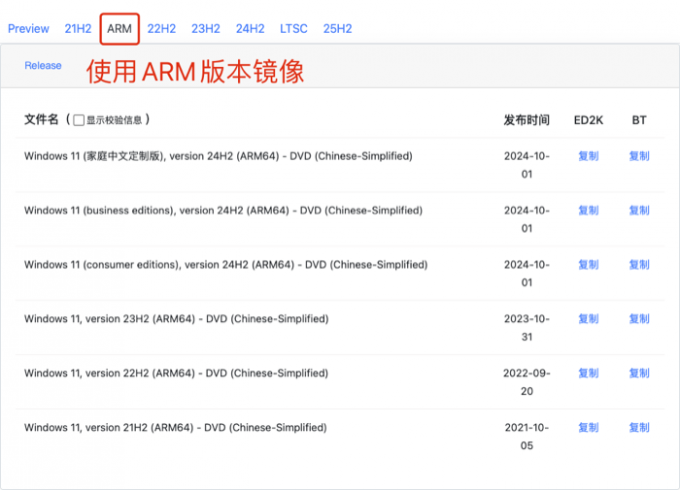Open the 25H2 tab
The width and height of the screenshot is (680, 490).
(x=337, y=29)
